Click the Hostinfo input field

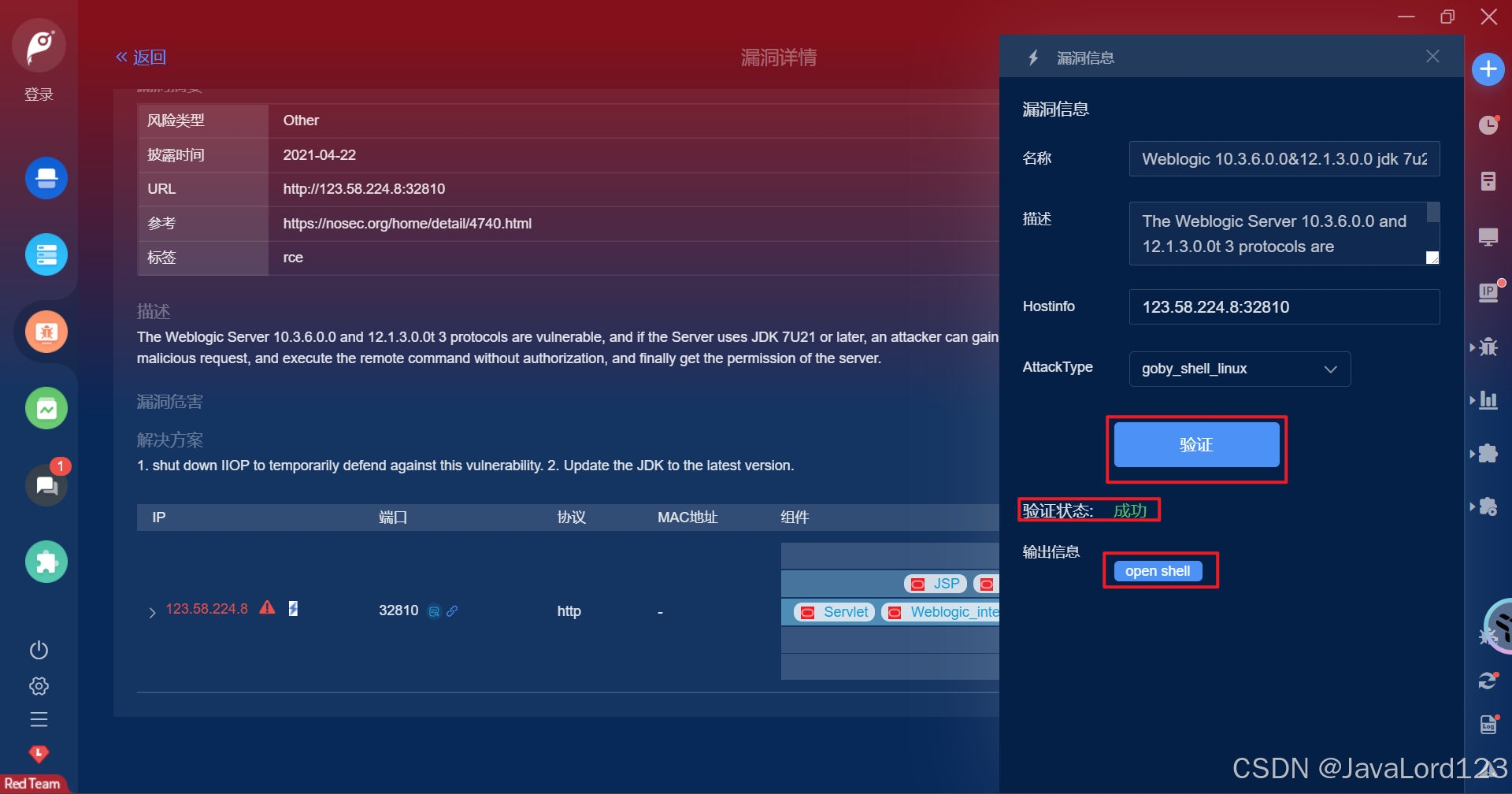[x=1284, y=307]
